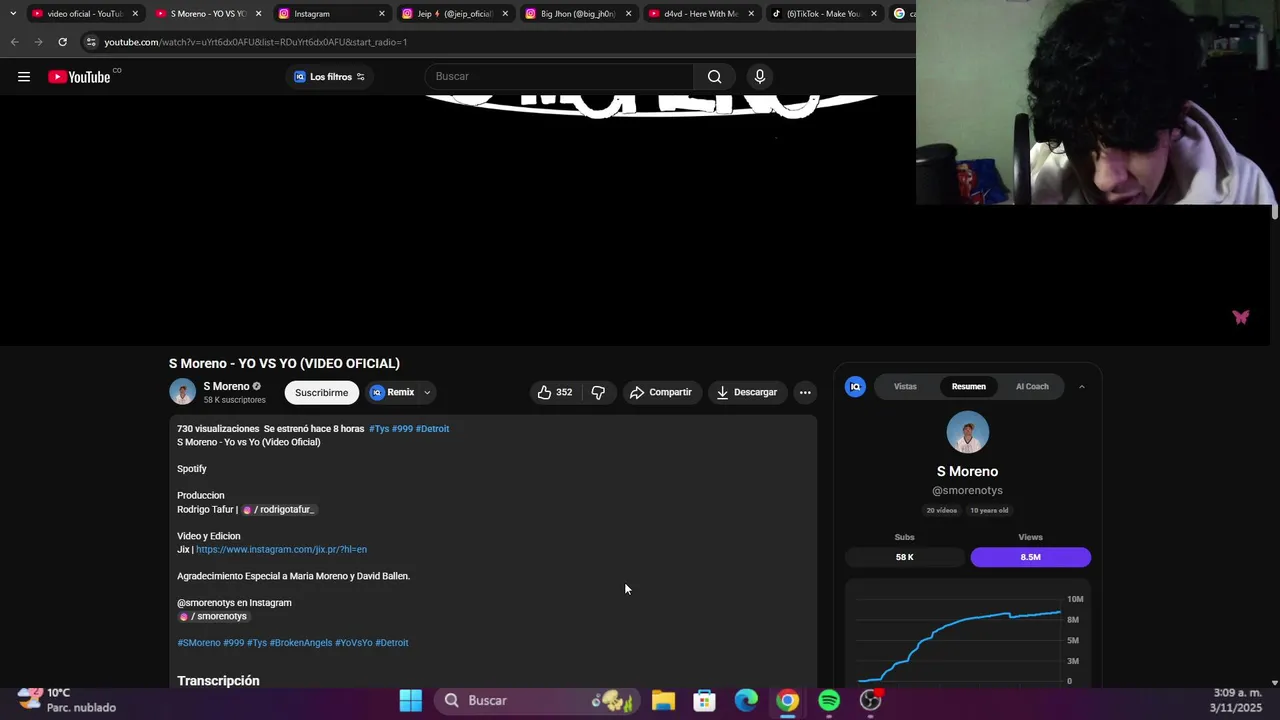This screenshot has width=1280, height=720.
Task: Click the vidIQ logo in side panel
Action: (x=855, y=387)
